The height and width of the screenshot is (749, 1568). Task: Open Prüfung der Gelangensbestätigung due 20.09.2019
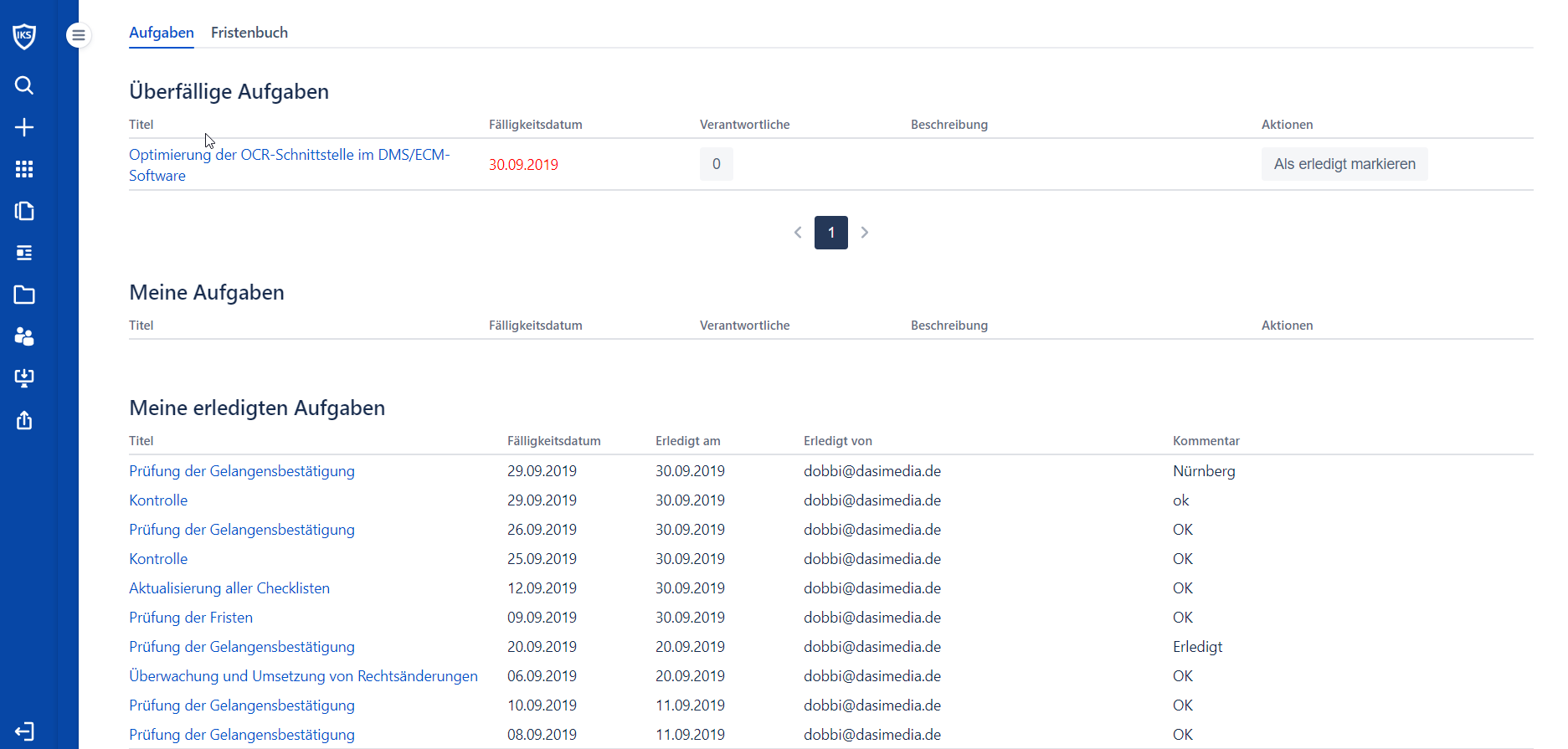(242, 647)
